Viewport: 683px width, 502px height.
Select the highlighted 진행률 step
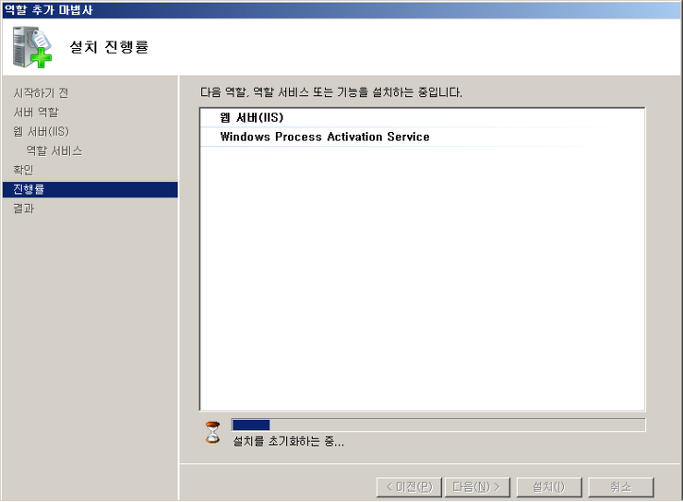point(90,190)
